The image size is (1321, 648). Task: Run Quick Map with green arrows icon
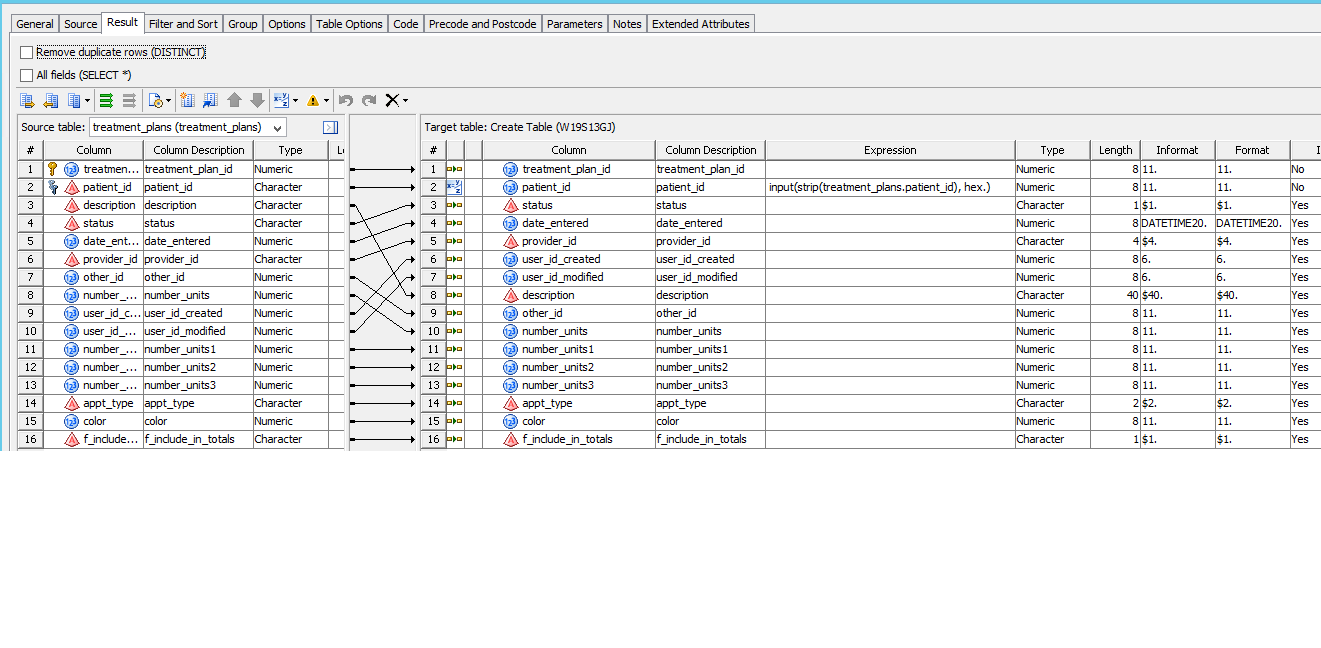106,100
